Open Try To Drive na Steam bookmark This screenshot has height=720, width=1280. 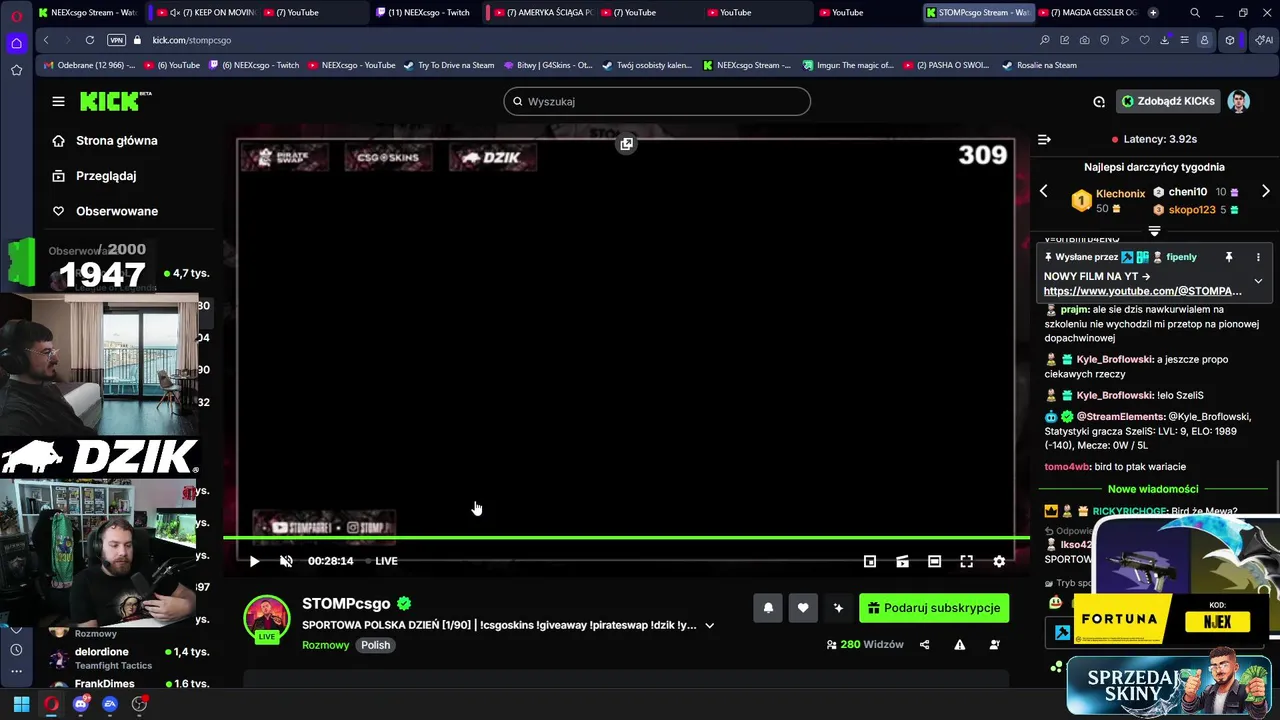point(449,65)
